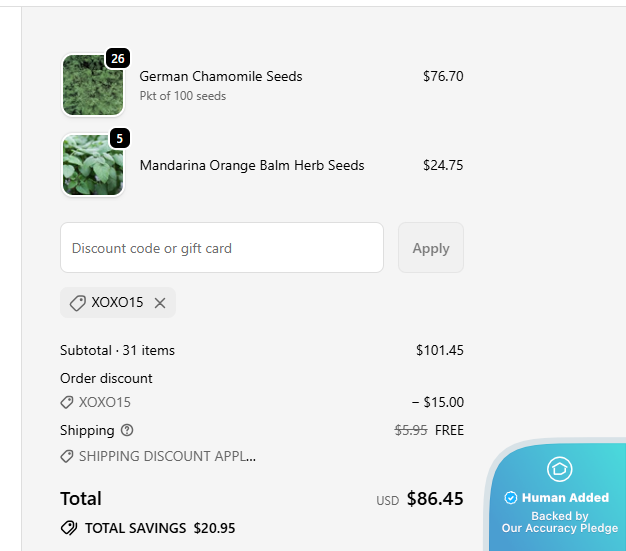Image resolution: width=626 pixels, height=551 pixels.
Task: Click the $86.45 total amount
Action: coord(435,498)
